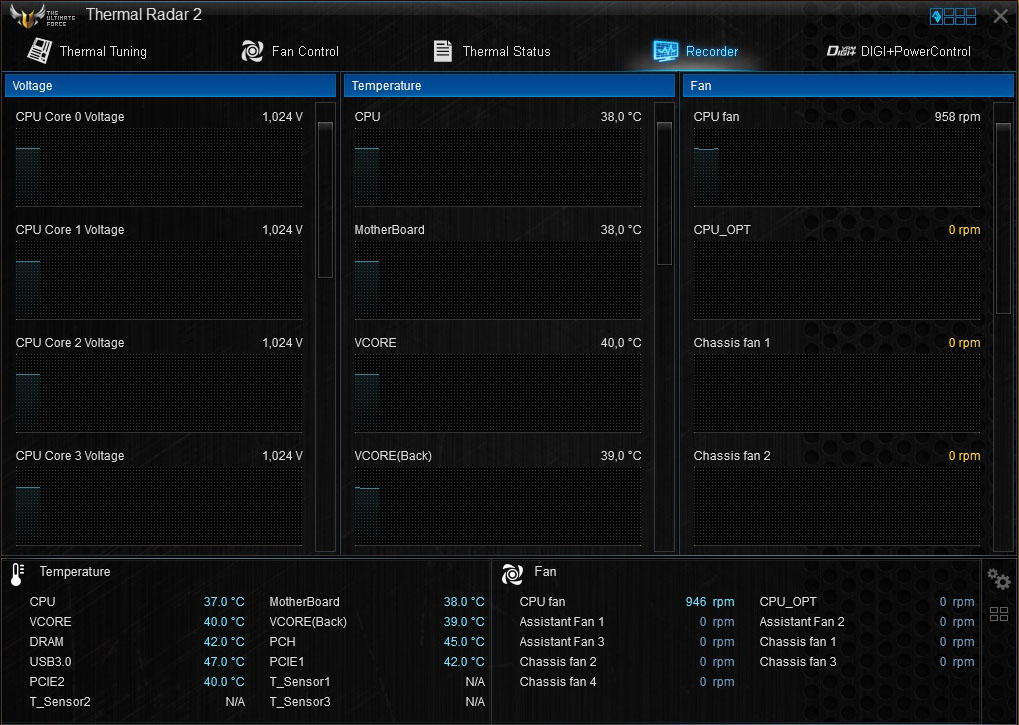Click the Voltage panel scrollbar thumb
This screenshot has width=1019, height=725.
(x=326, y=199)
